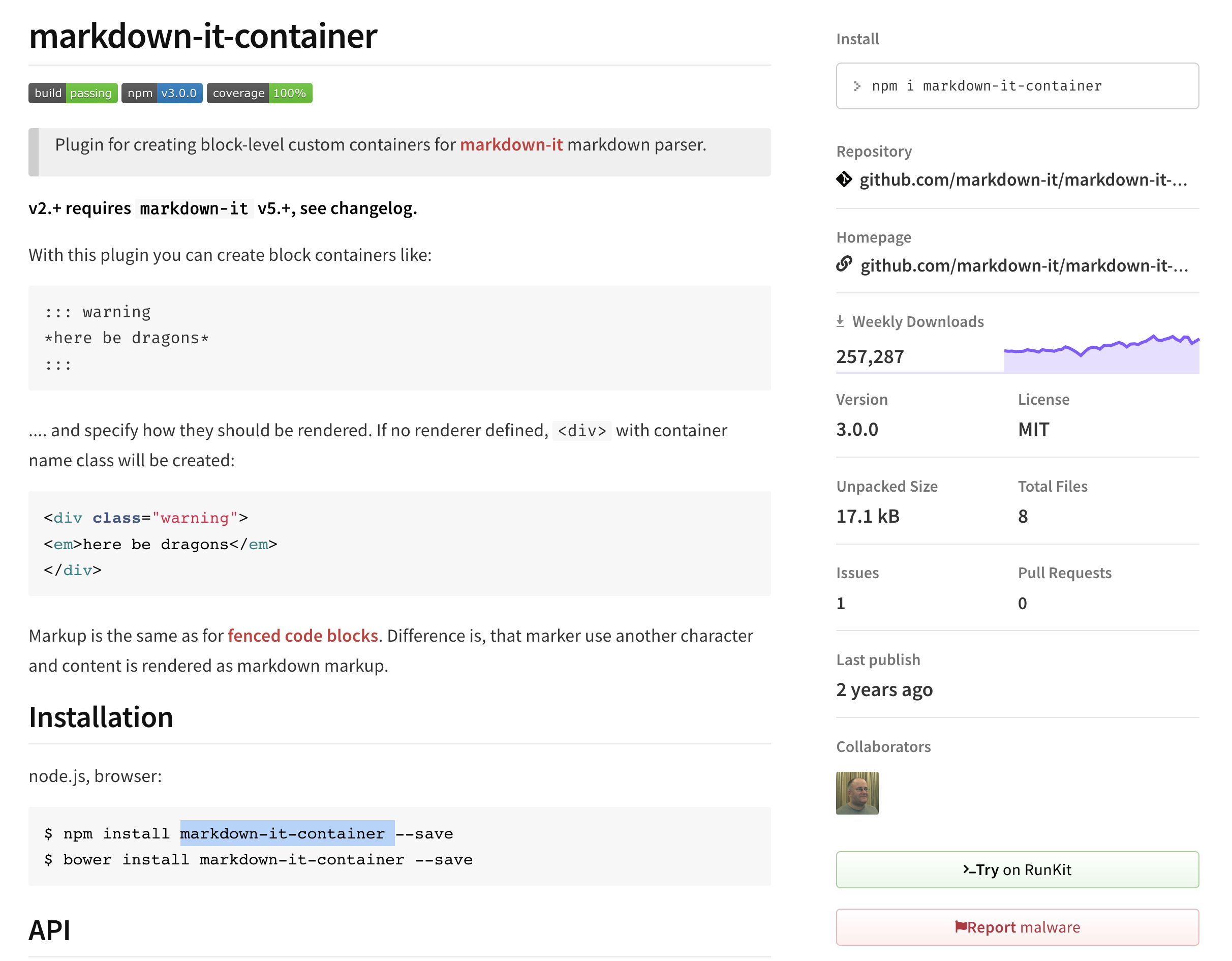Click the npm v3.0.0 badge
This screenshot has width=1232, height=961.
[x=162, y=93]
